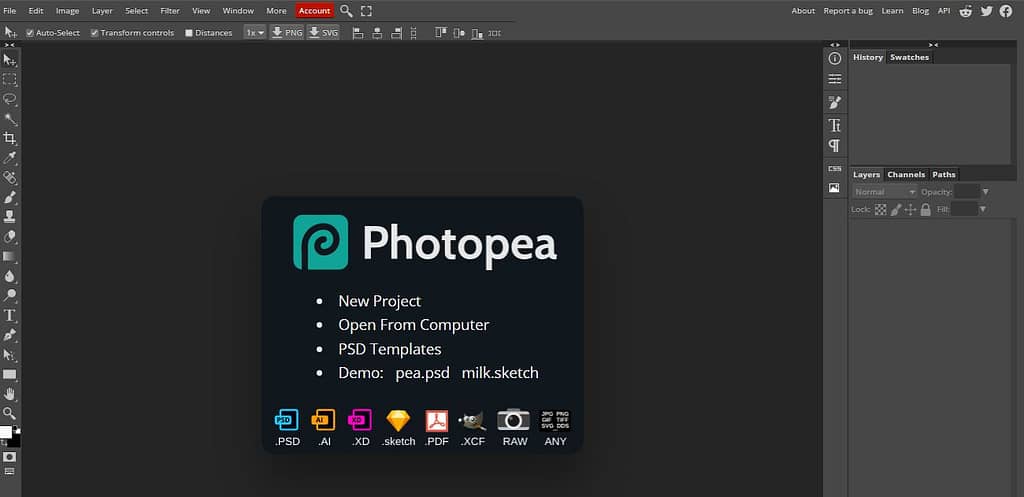
Task: Toggle Quick Mask mode icon
Action: [9, 457]
